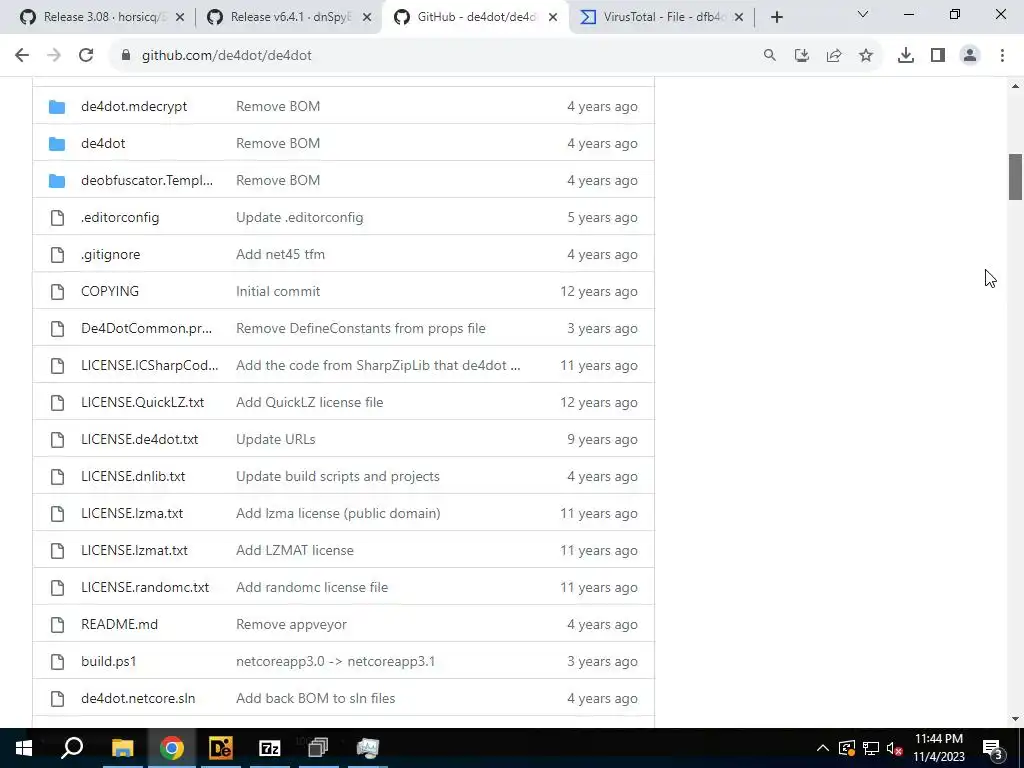The width and height of the screenshot is (1024, 768).
Task: Open the build.ps1 file
Action: click(x=108, y=662)
